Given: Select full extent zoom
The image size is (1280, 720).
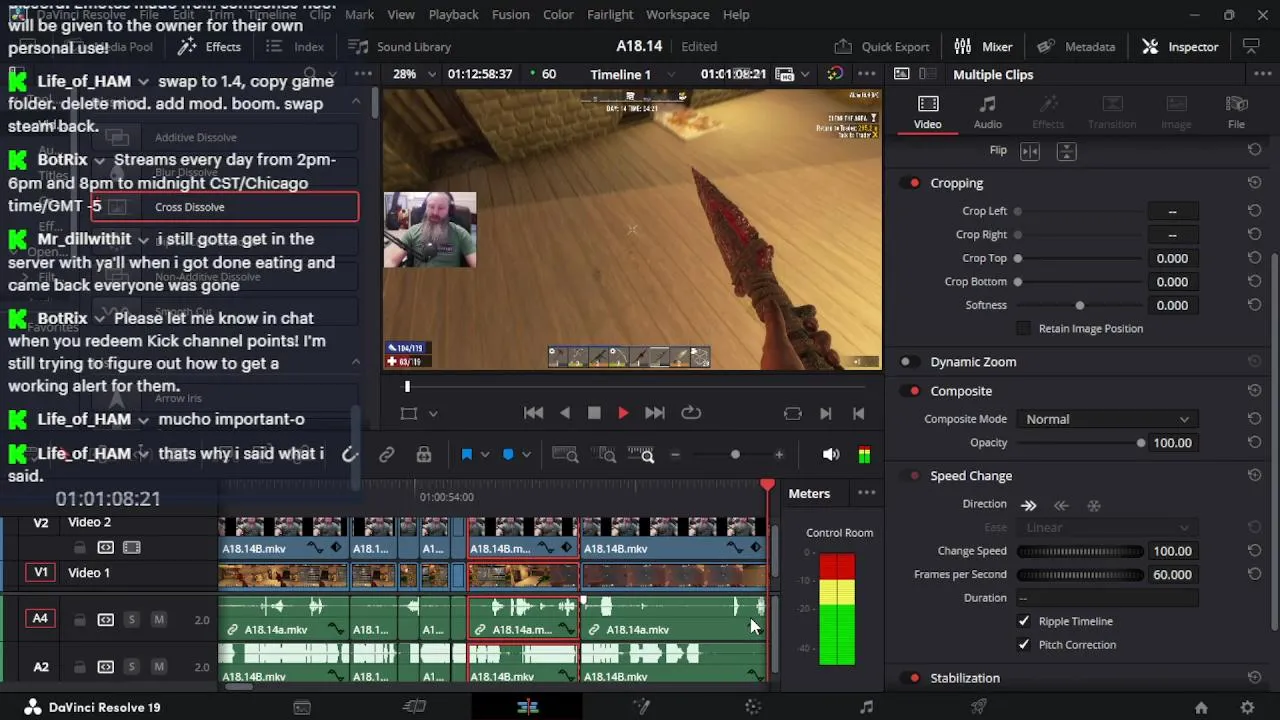Looking at the screenshot, I should [565, 455].
